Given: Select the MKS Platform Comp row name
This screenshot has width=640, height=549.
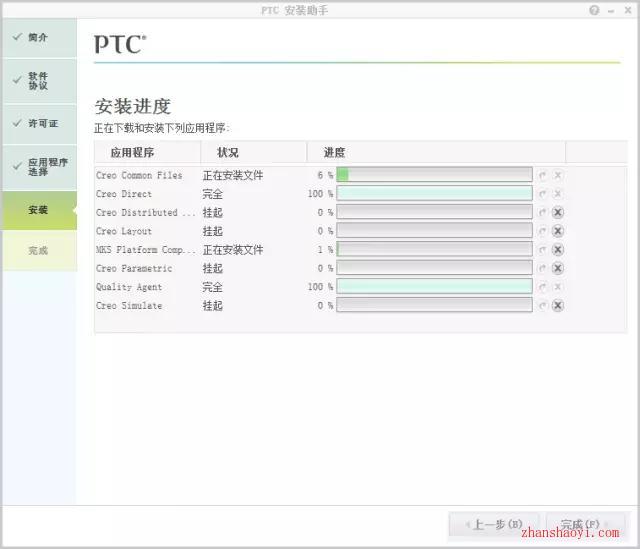Looking at the screenshot, I should (x=146, y=250).
